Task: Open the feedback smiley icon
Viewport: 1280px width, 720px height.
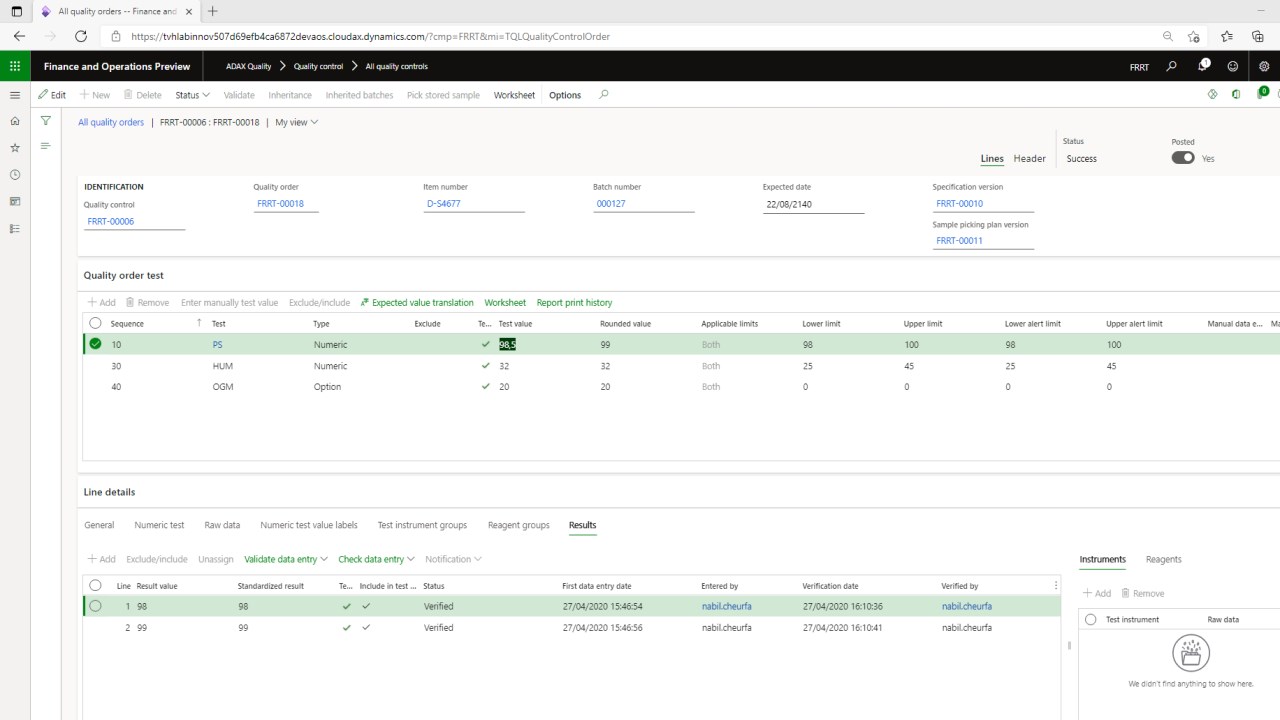Action: pyautogui.click(x=1233, y=67)
